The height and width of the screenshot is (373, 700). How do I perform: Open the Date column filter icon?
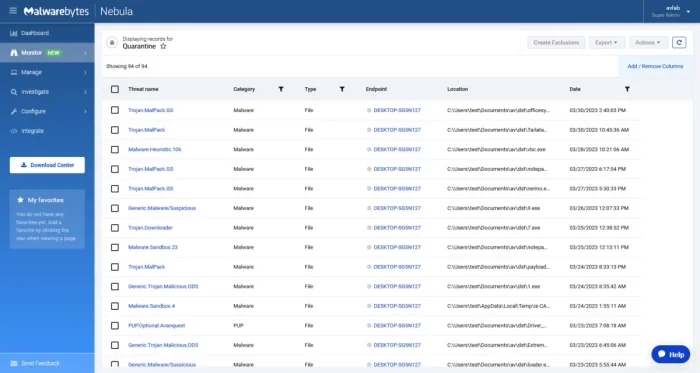627,89
